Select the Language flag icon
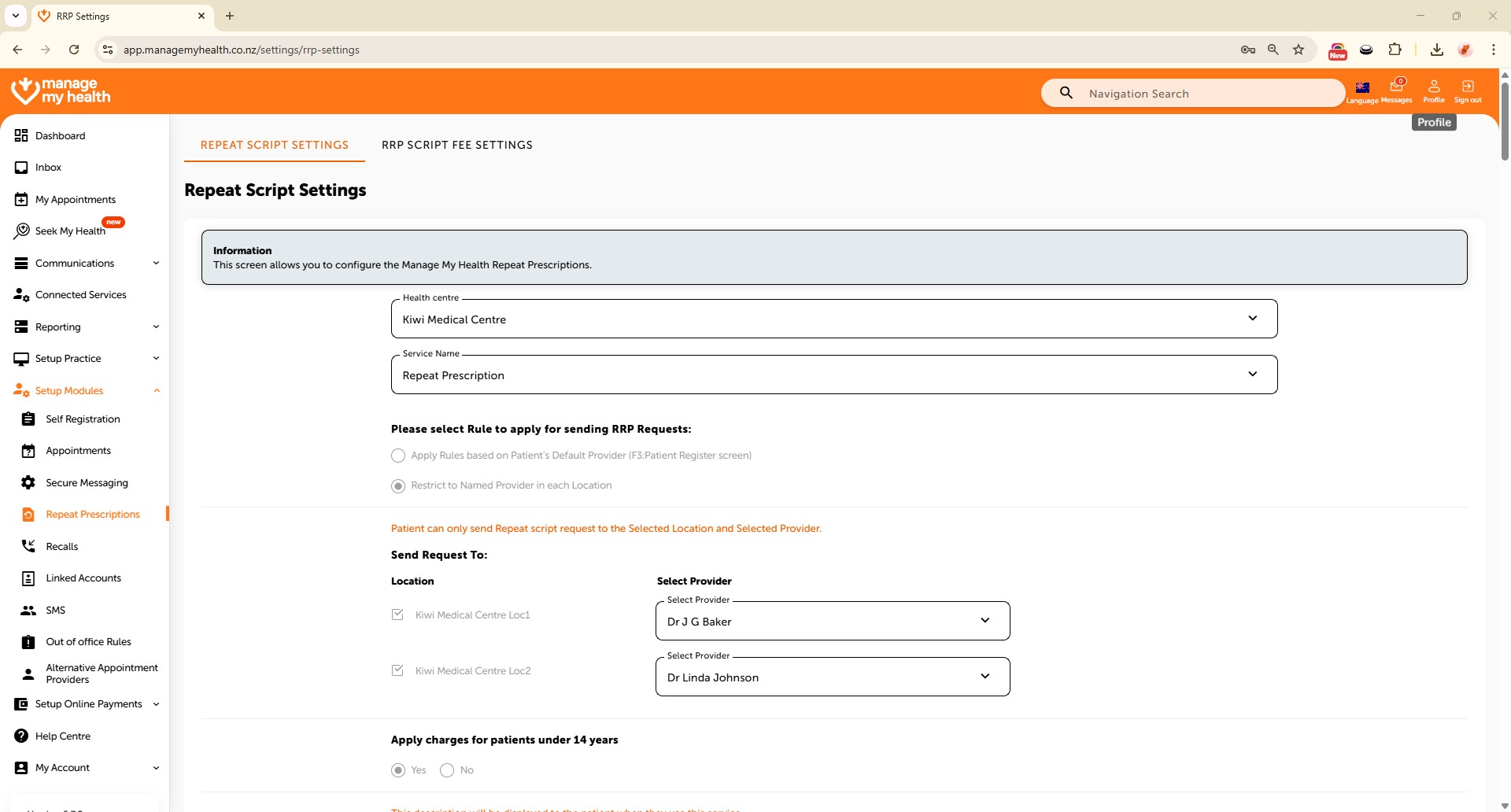This screenshot has width=1511, height=812. pos(1362,87)
